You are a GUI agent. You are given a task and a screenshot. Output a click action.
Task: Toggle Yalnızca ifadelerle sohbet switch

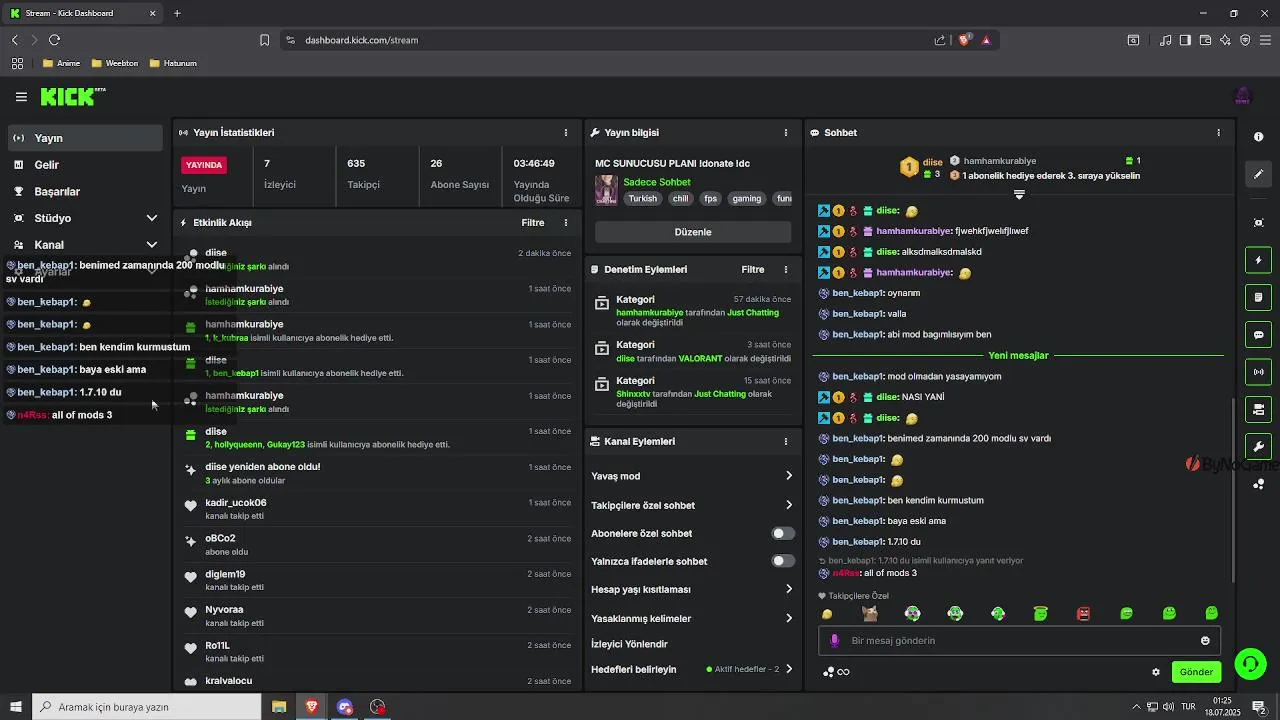coord(783,561)
